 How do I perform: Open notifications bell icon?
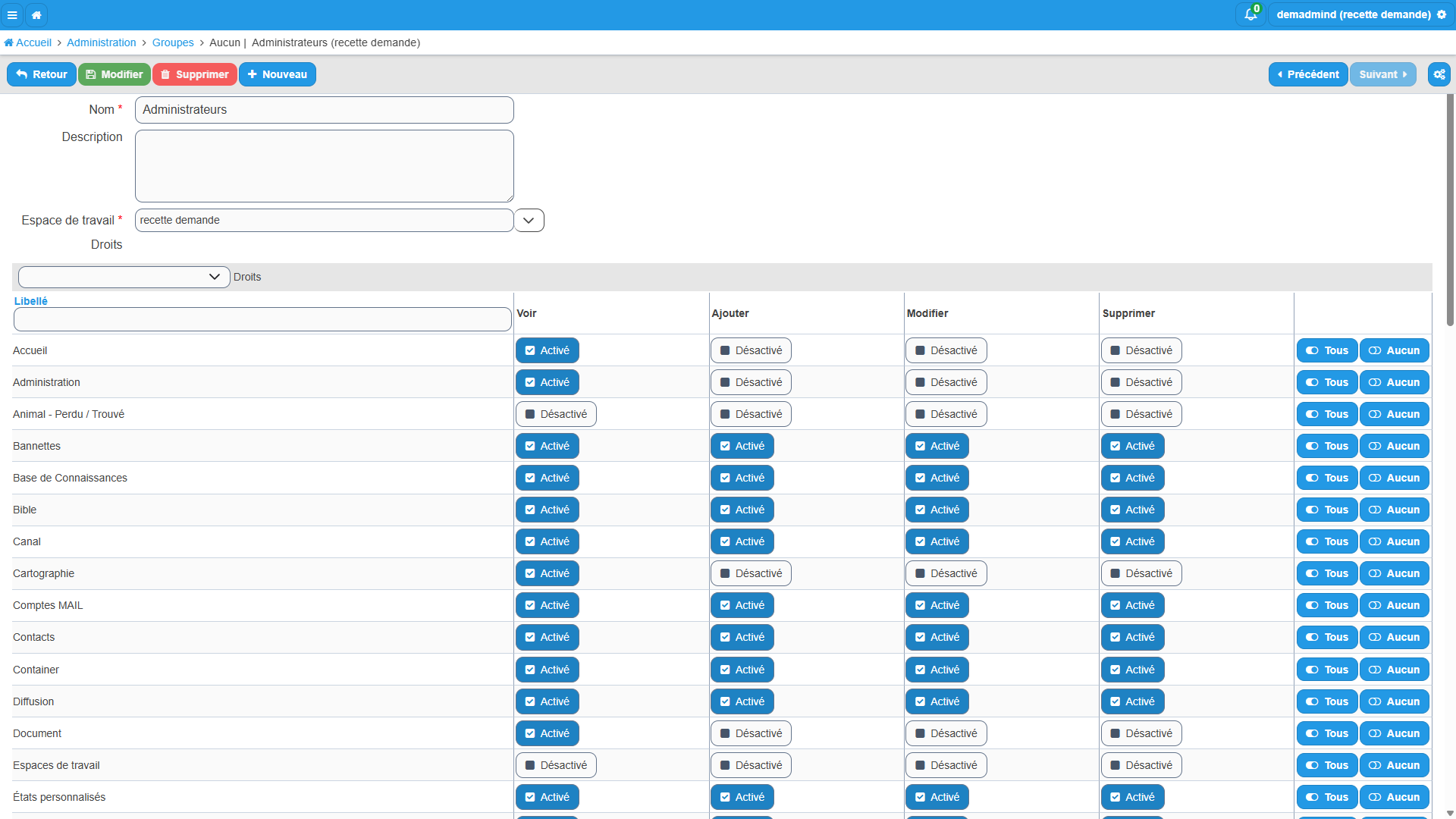click(x=1250, y=14)
